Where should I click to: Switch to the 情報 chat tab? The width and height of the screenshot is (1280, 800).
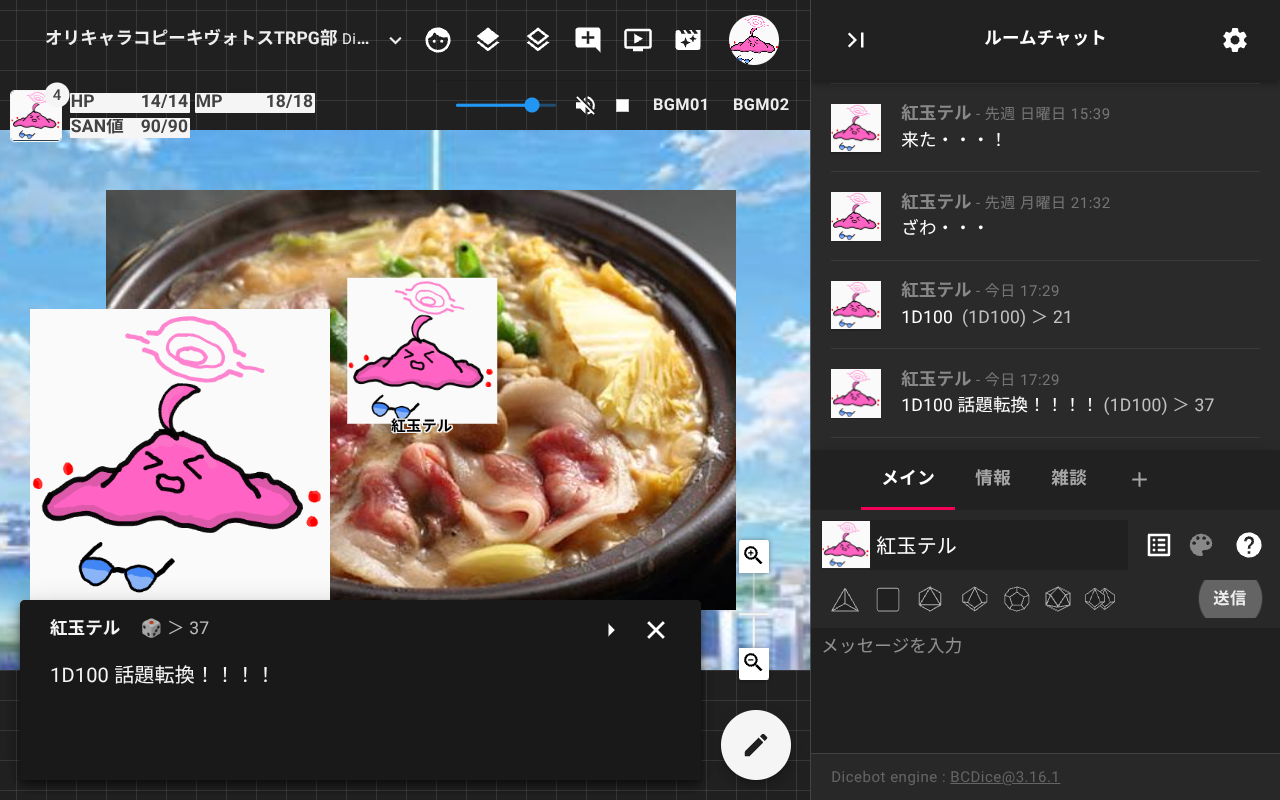click(x=993, y=478)
